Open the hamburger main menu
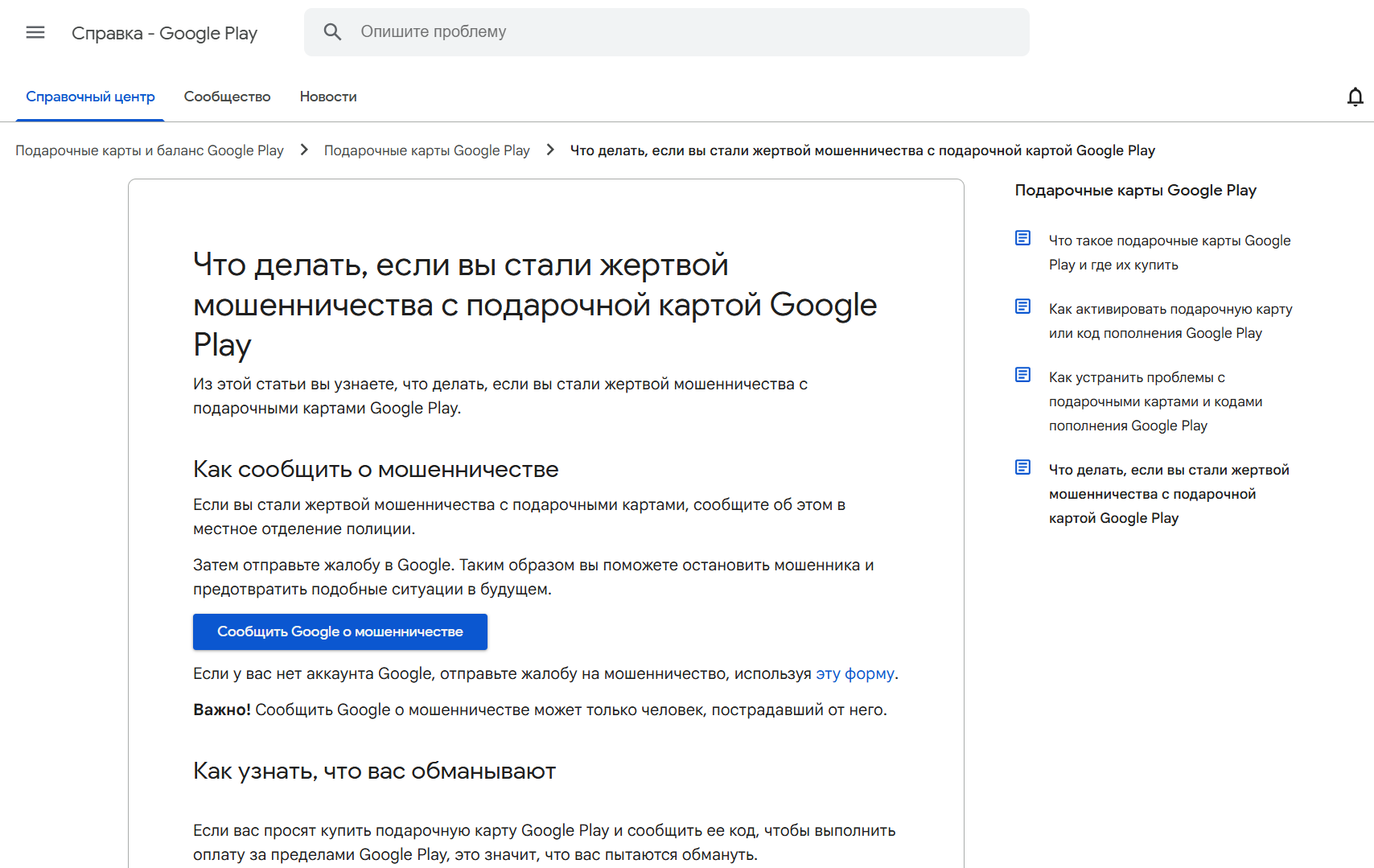Screen dimensions: 1374x868 click(x=35, y=32)
